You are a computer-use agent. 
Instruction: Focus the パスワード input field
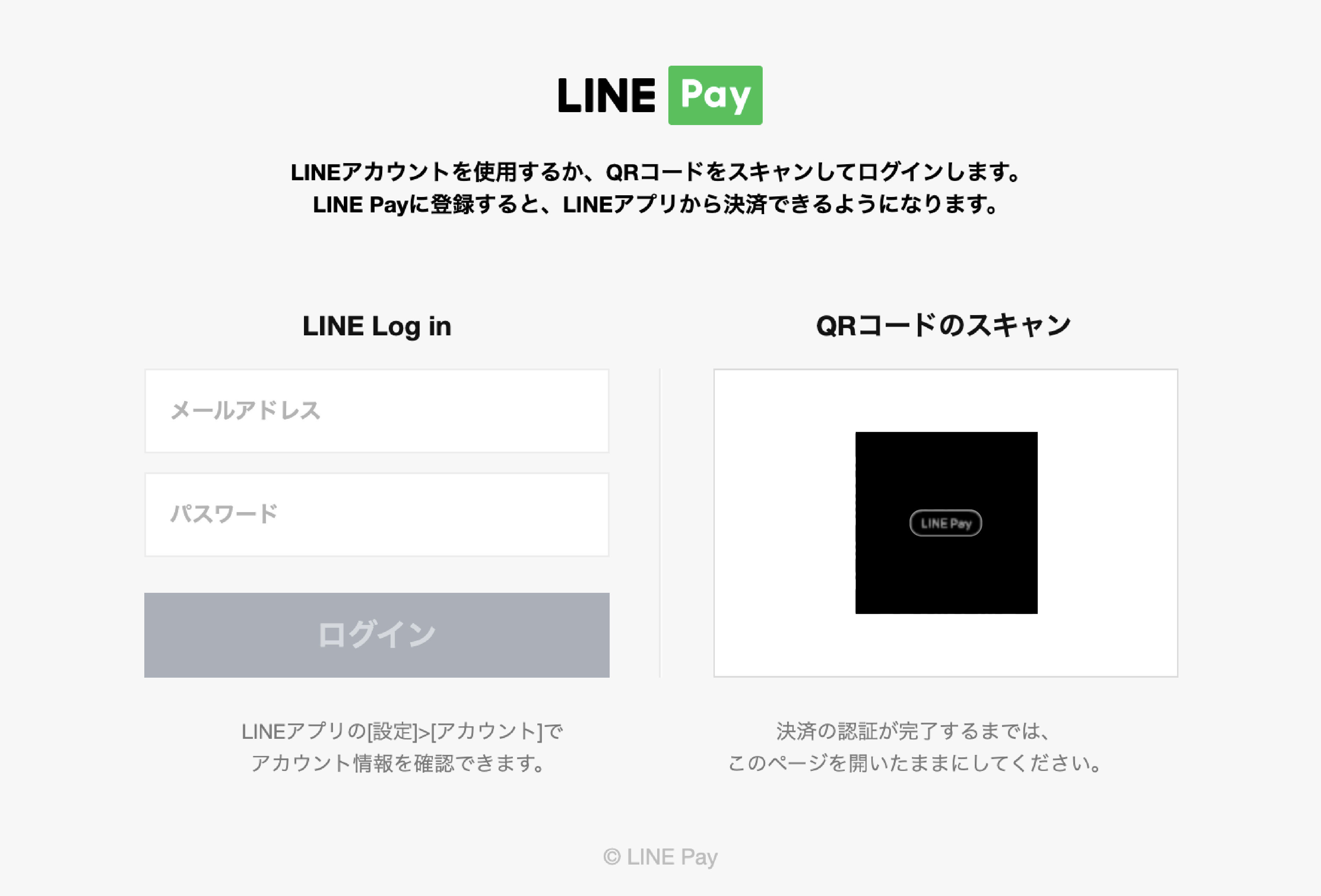point(377,514)
